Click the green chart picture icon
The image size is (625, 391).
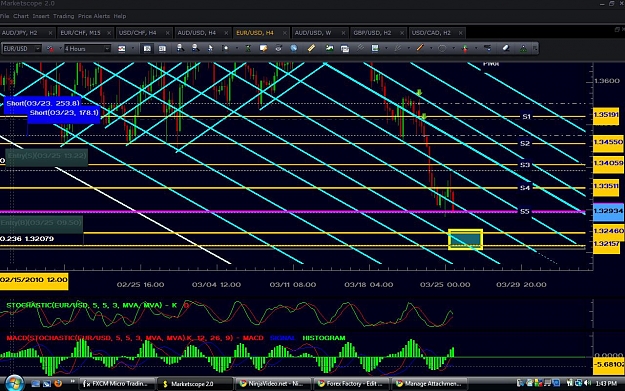coord(329,48)
